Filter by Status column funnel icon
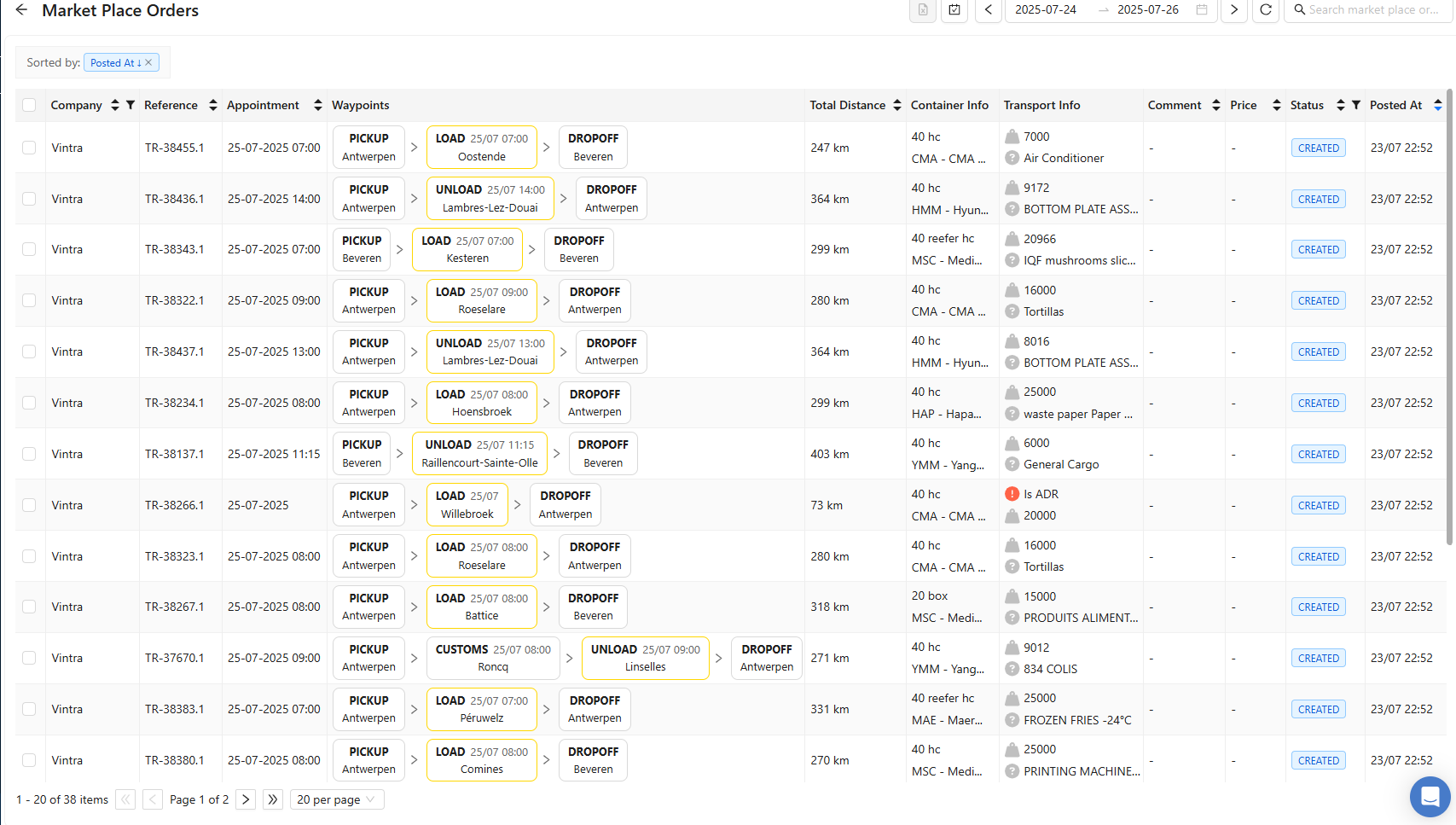Viewport: 1456px width, 825px height. (1355, 105)
